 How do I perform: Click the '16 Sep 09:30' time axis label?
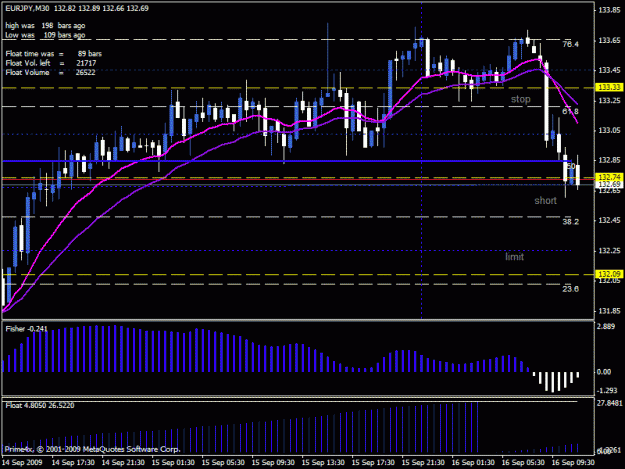tap(573, 463)
